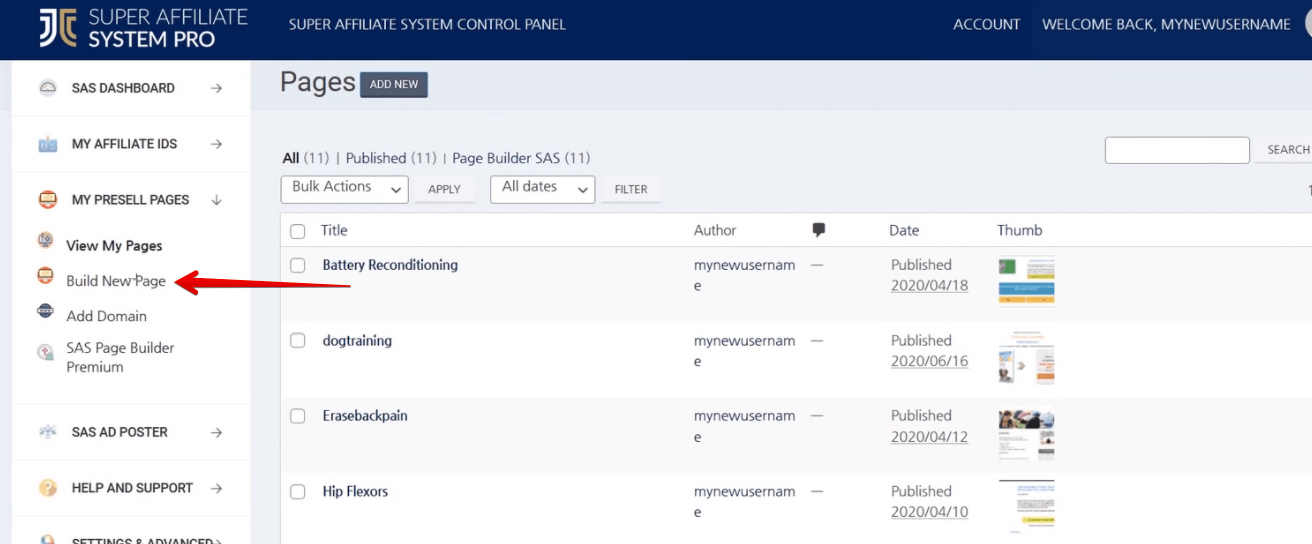This screenshot has height=544, width=1312.
Task: Sort by Date column header
Action: point(904,230)
